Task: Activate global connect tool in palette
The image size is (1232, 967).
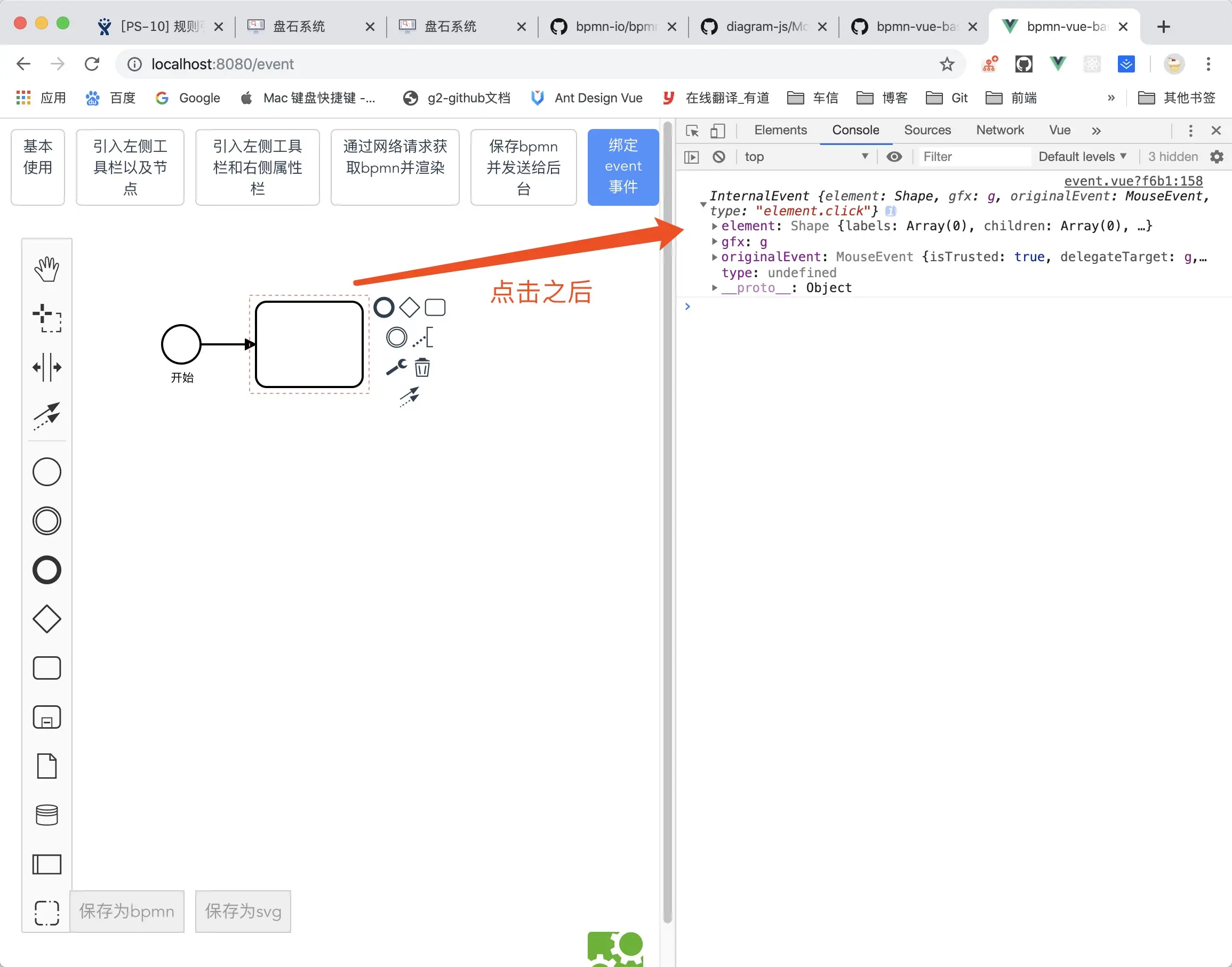Action: coord(46,416)
